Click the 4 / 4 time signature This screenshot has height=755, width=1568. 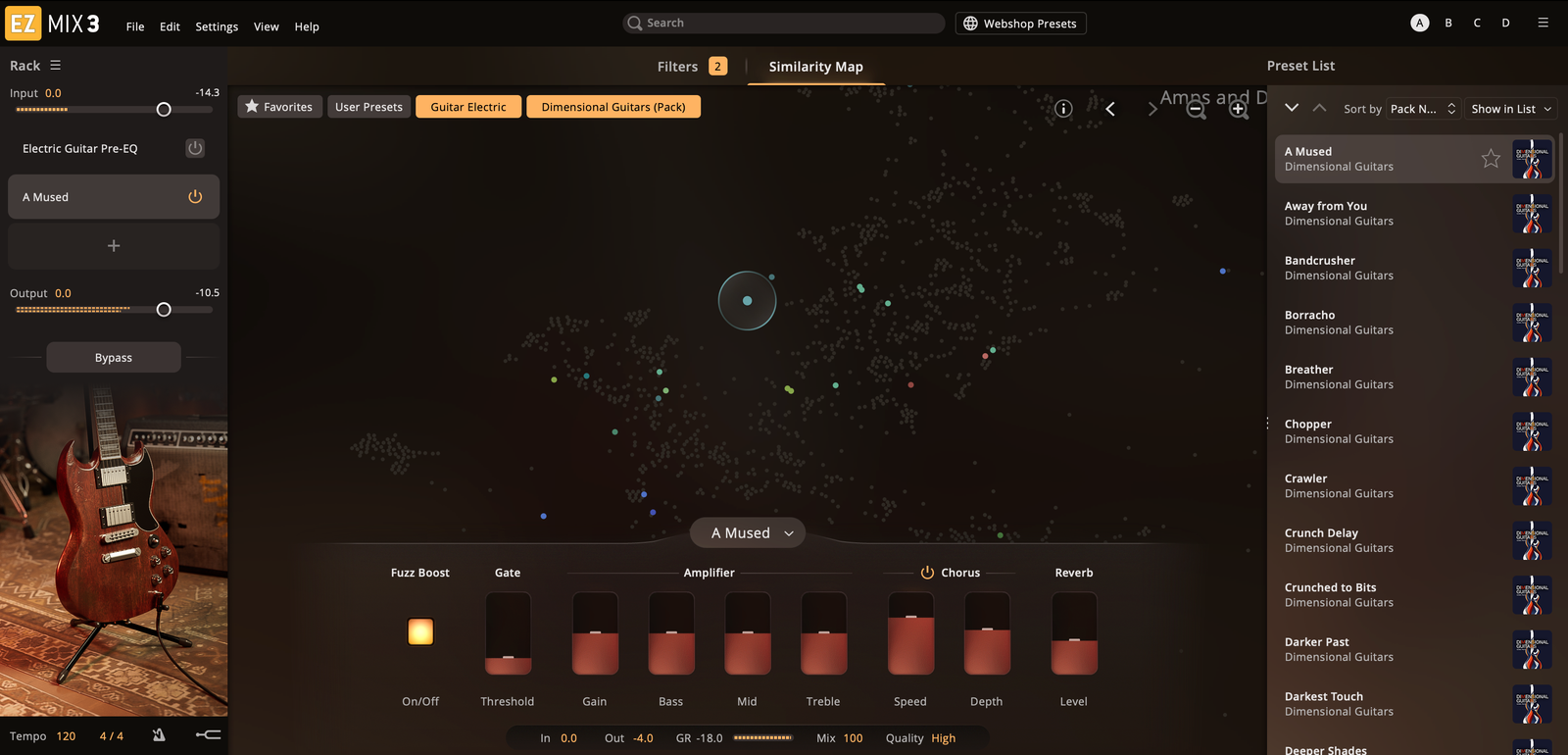(112, 736)
